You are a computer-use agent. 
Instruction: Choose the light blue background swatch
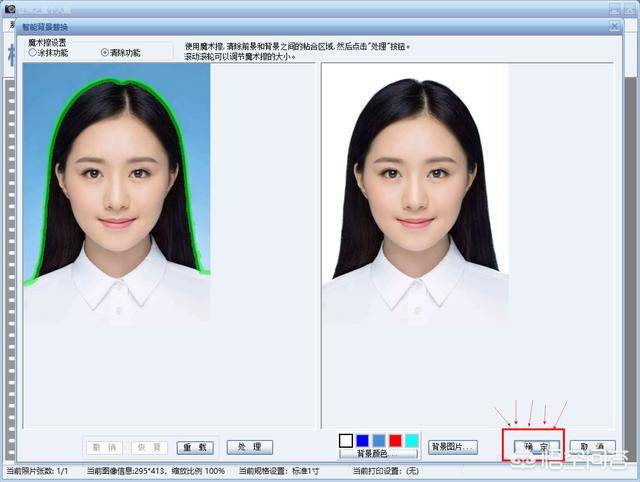click(x=379, y=441)
